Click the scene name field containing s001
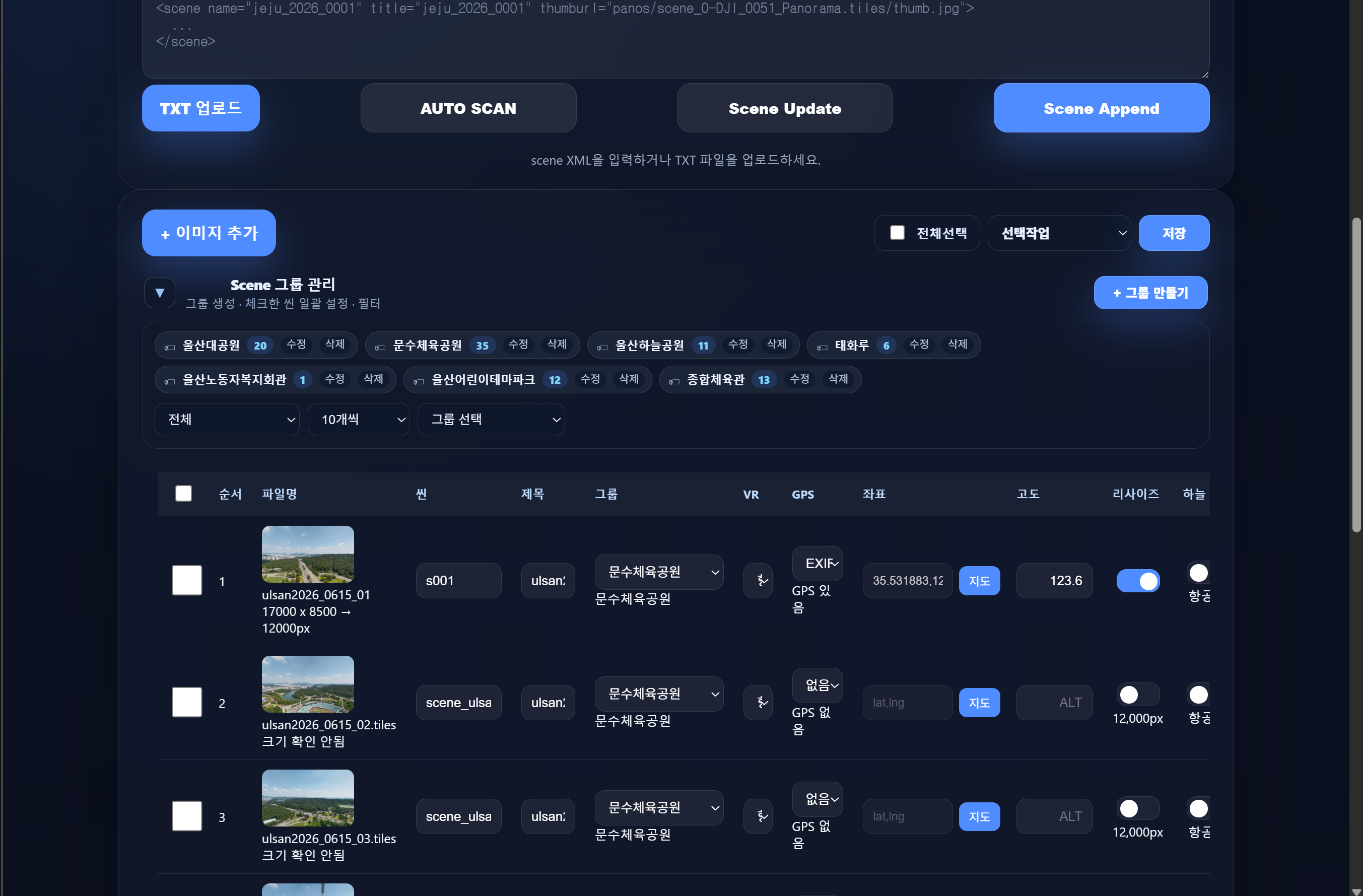The width and height of the screenshot is (1363, 896). click(459, 581)
